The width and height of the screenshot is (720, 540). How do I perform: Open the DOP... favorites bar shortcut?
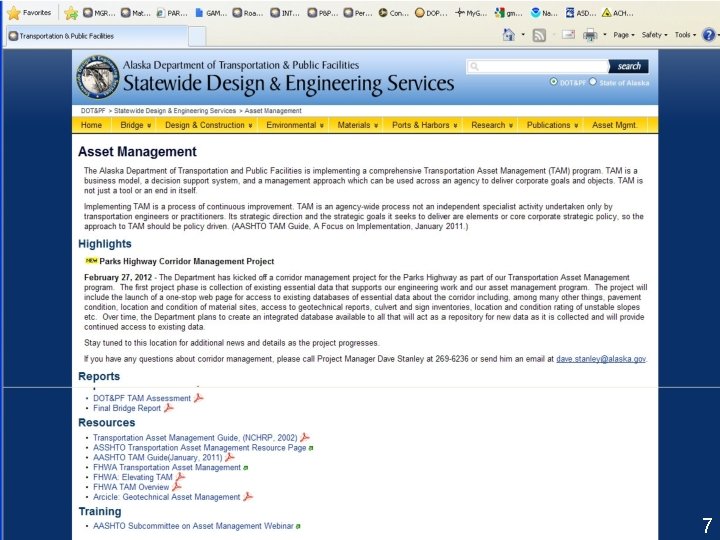(431, 13)
